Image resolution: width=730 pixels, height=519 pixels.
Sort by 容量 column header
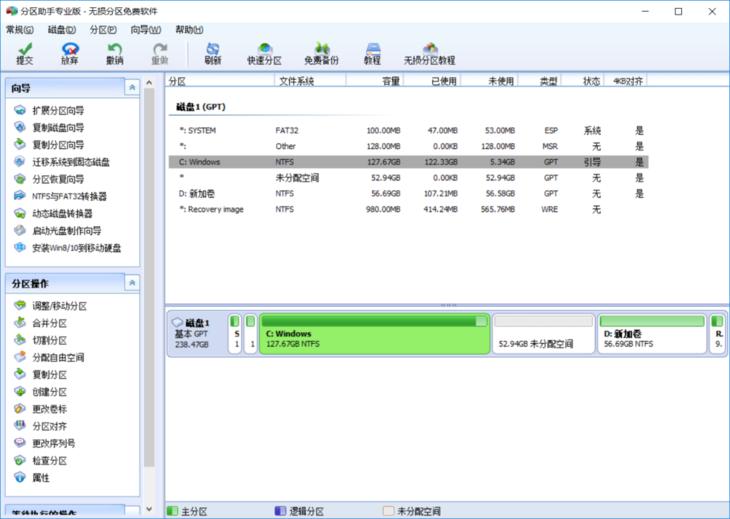(x=375, y=81)
